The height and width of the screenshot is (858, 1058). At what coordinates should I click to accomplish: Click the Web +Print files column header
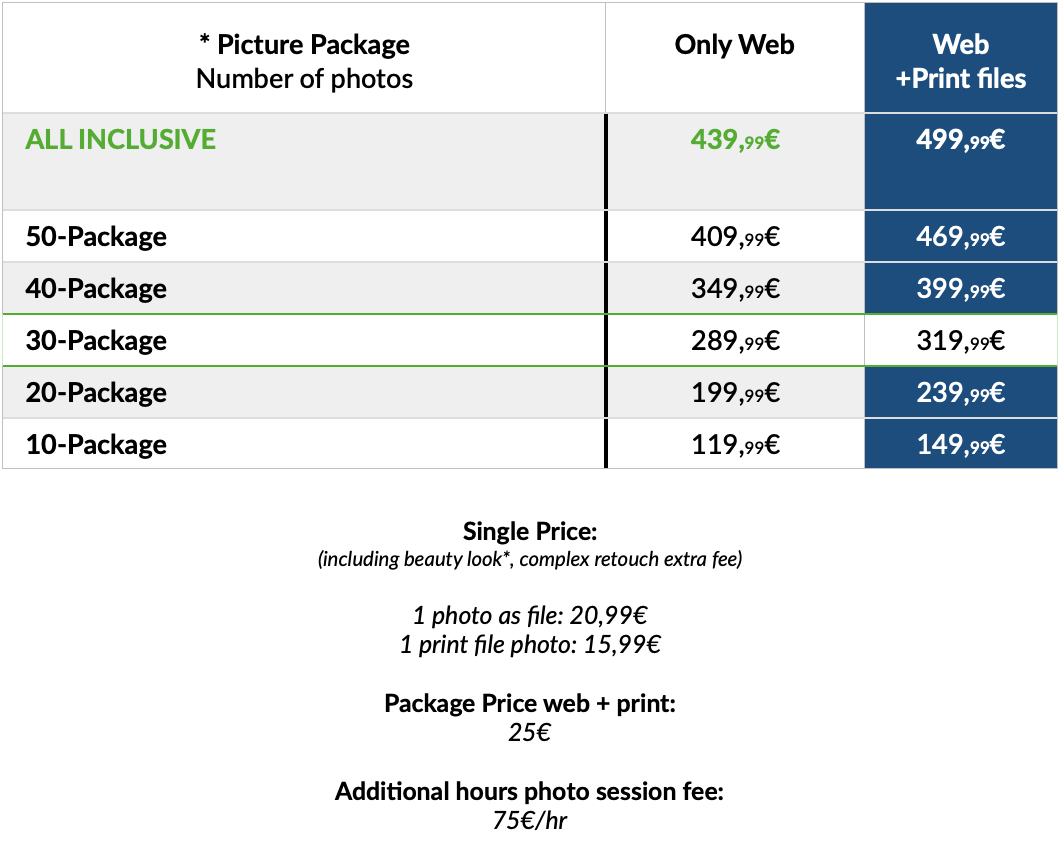[x=960, y=61]
